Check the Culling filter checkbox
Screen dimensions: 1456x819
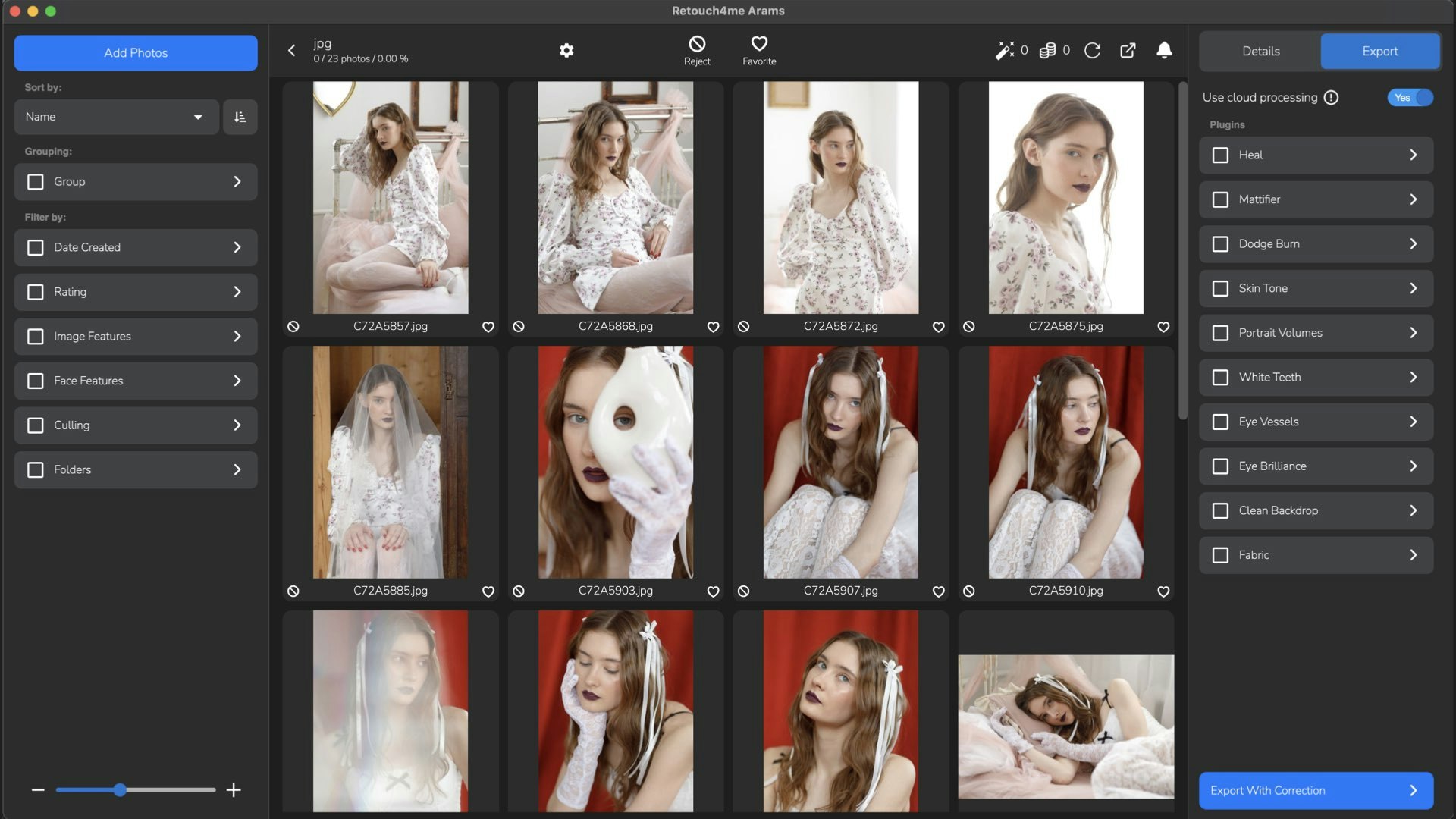pyautogui.click(x=36, y=425)
